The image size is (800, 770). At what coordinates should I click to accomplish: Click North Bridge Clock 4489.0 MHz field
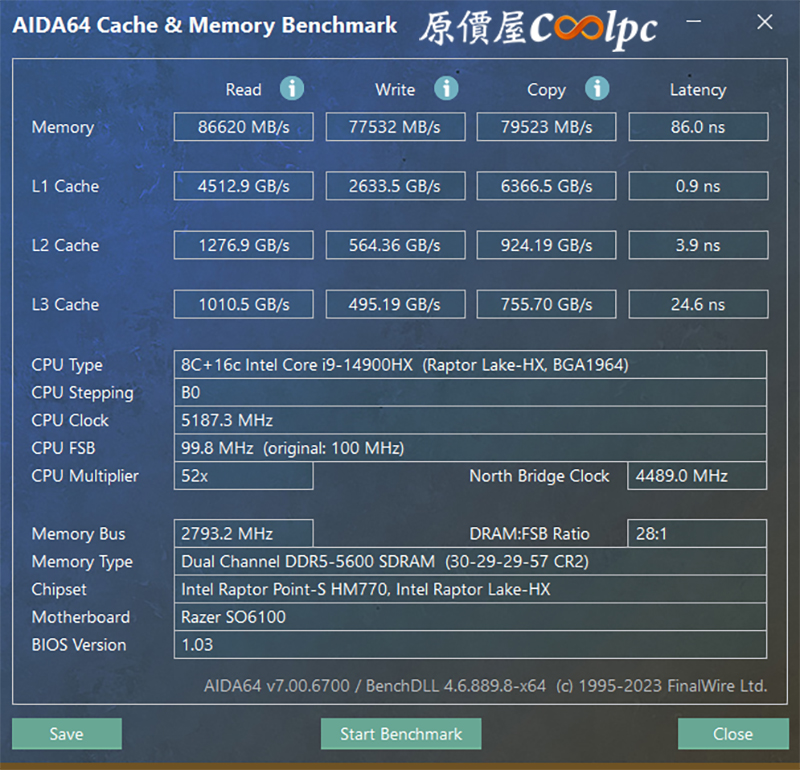[x=697, y=476]
